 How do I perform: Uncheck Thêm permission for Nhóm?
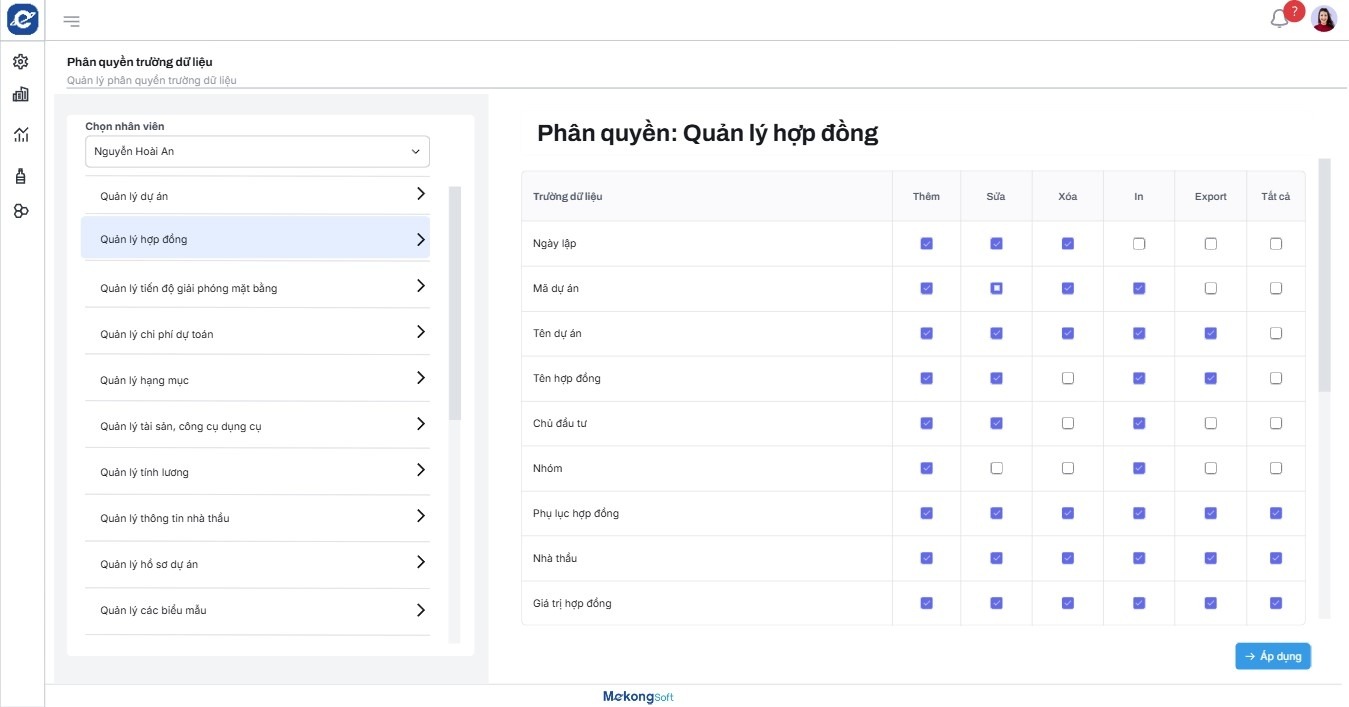[x=926, y=469]
